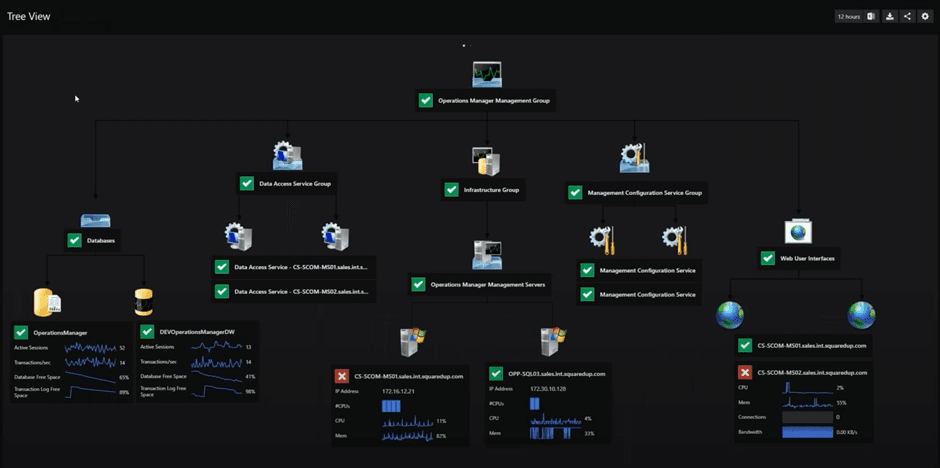Viewport: 940px width, 468px height.
Task: Click right globe icon under Web User Interfaces
Action: click(x=861, y=315)
